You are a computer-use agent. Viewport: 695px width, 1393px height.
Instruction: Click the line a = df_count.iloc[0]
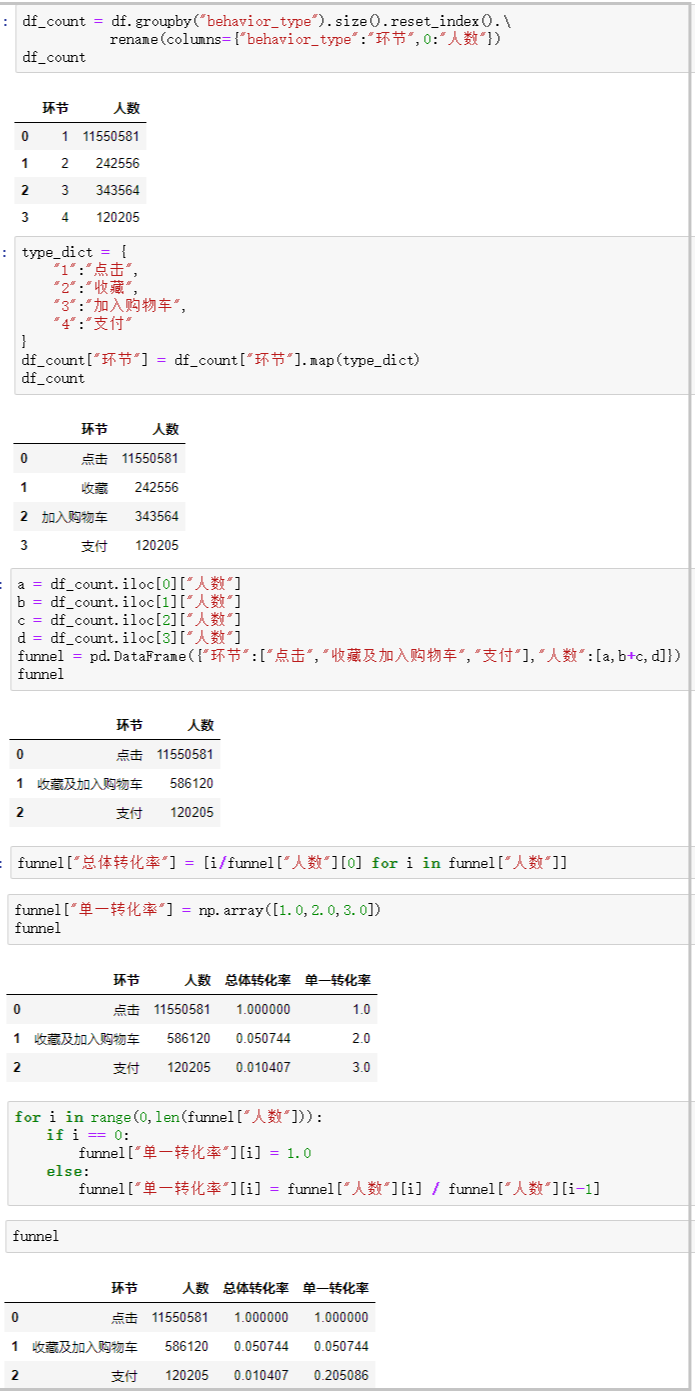(x=130, y=584)
